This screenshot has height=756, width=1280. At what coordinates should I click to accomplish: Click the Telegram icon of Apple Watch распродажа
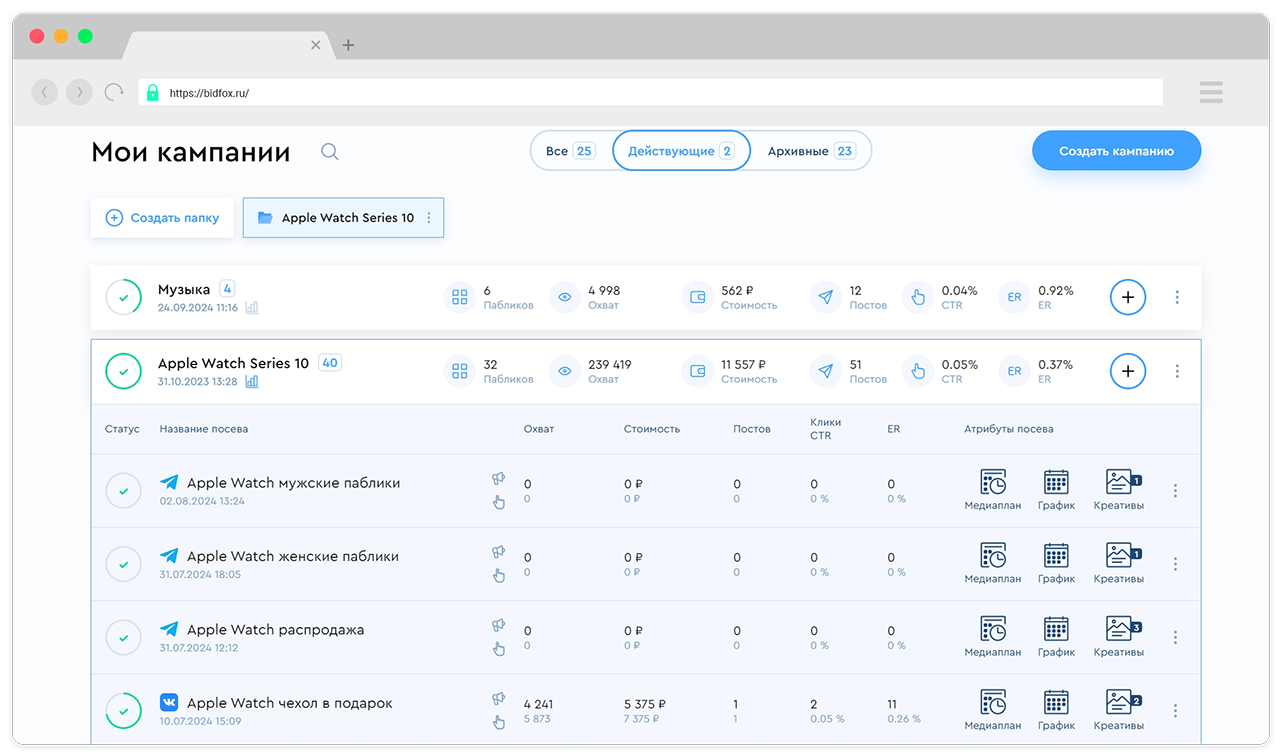[169, 629]
